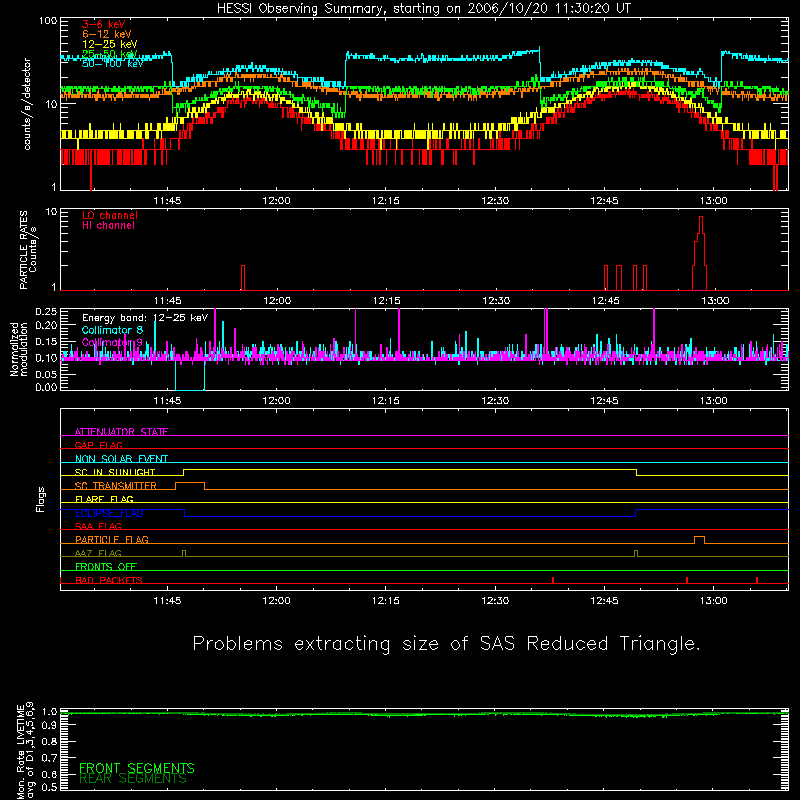Select the SAA_FLAG label
This screenshot has height=800, width=800.
click(x=98, y=526)
